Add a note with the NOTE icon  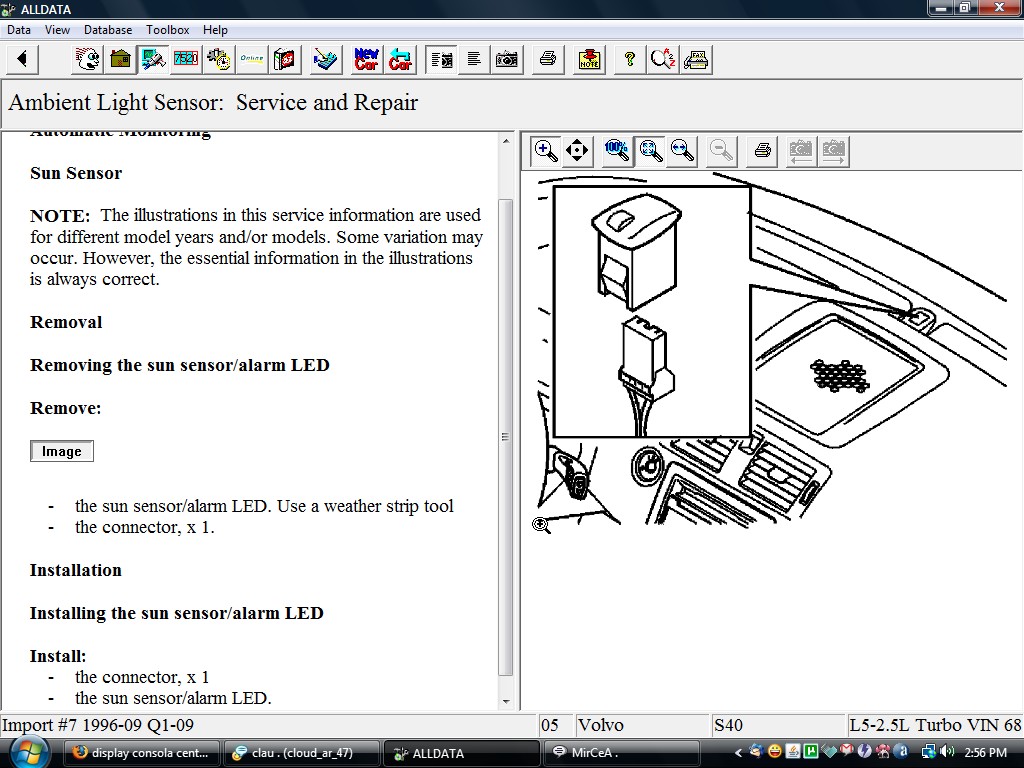[x=589, y=59]
